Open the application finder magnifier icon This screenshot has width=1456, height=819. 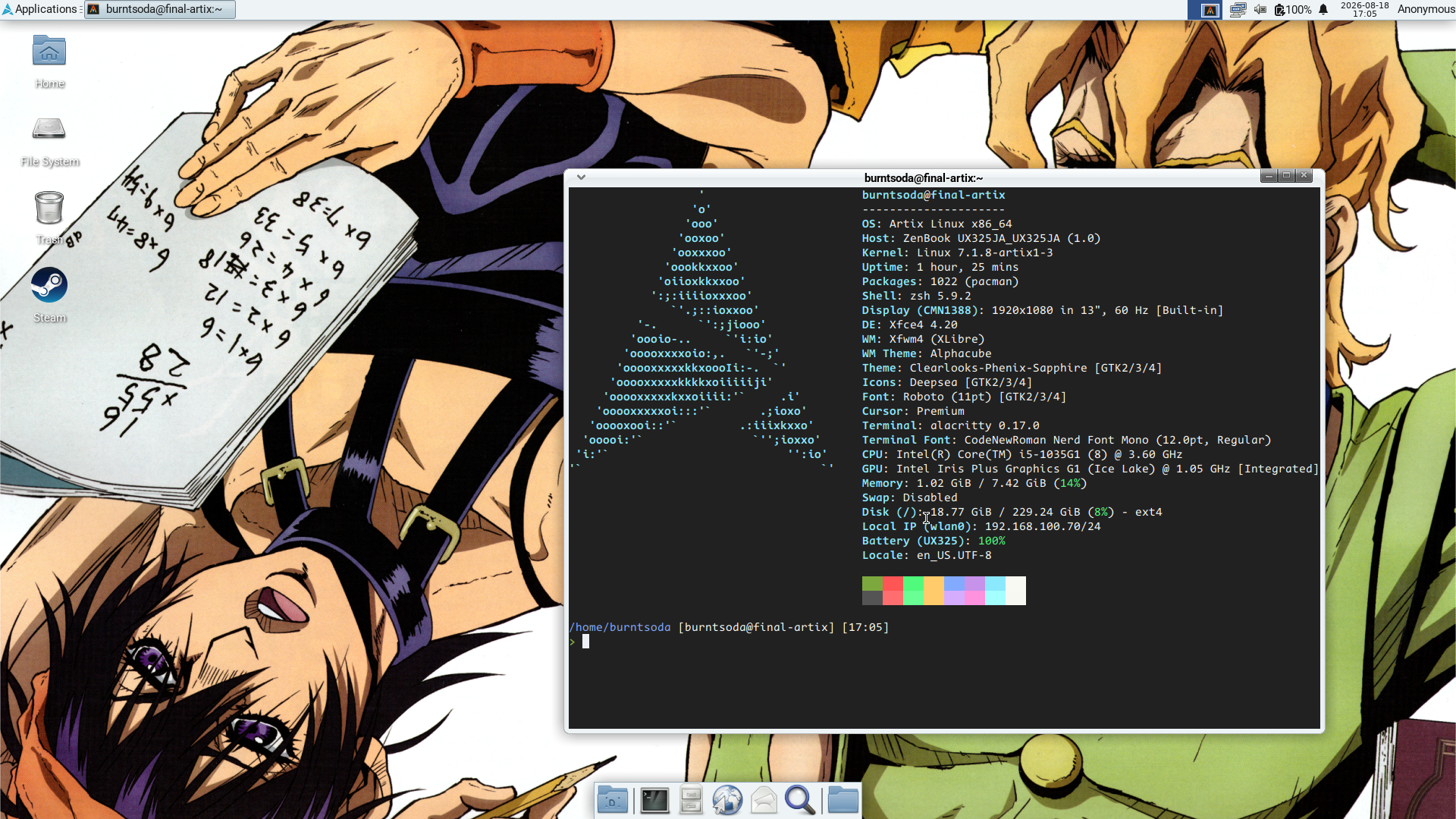[x=800, y=800]
